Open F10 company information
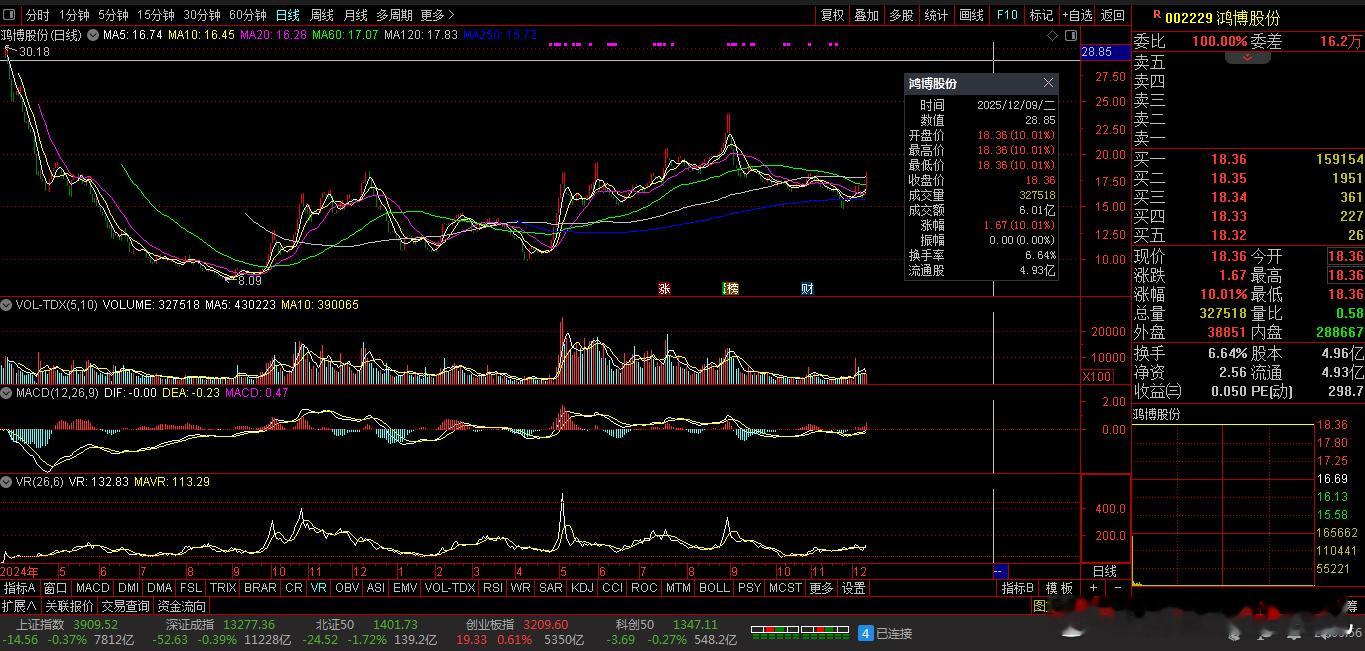 pos(1007,15)
